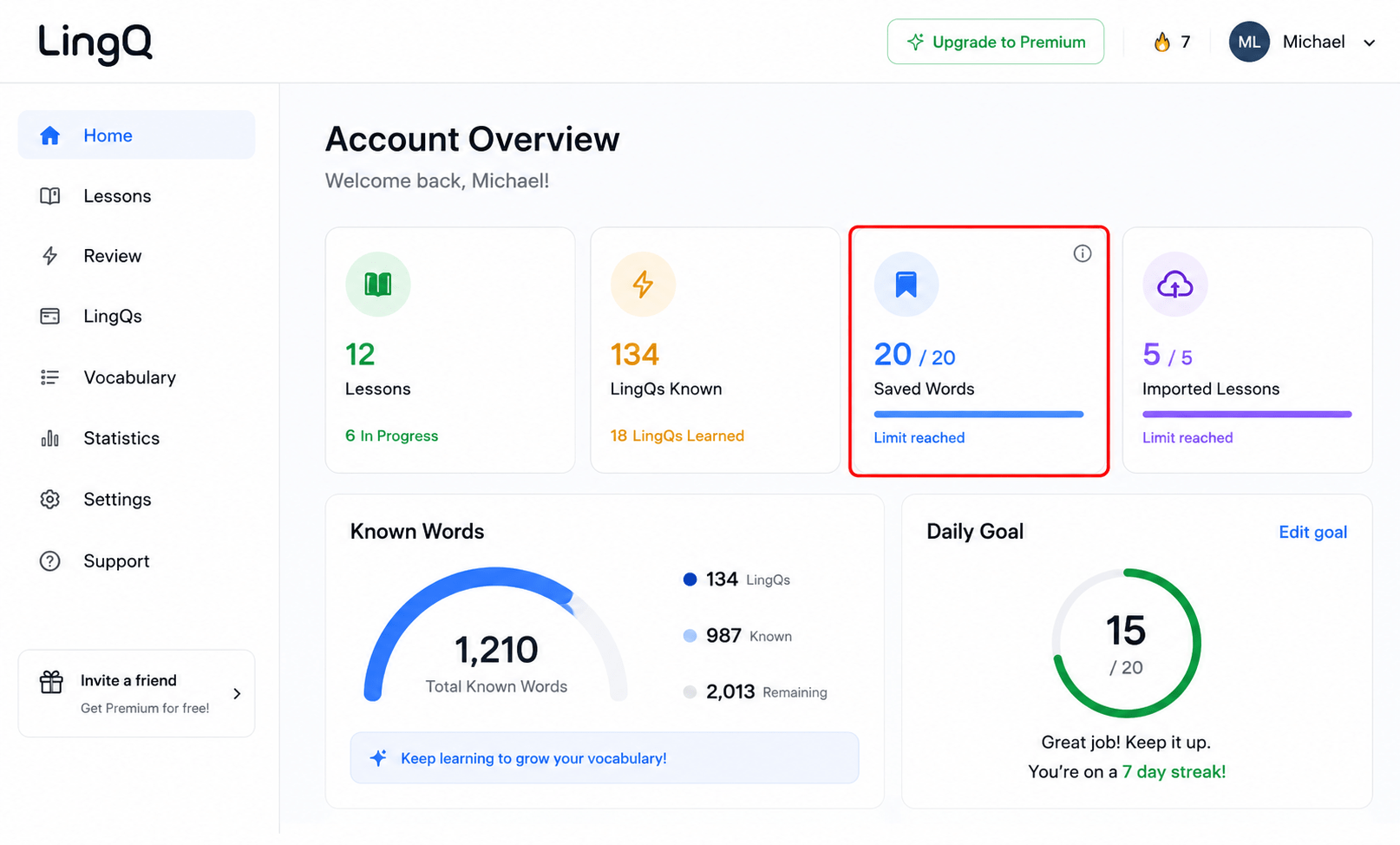
Task: Click the Michael username in header
Action: pyautogui.click(x=1314, y=42)
